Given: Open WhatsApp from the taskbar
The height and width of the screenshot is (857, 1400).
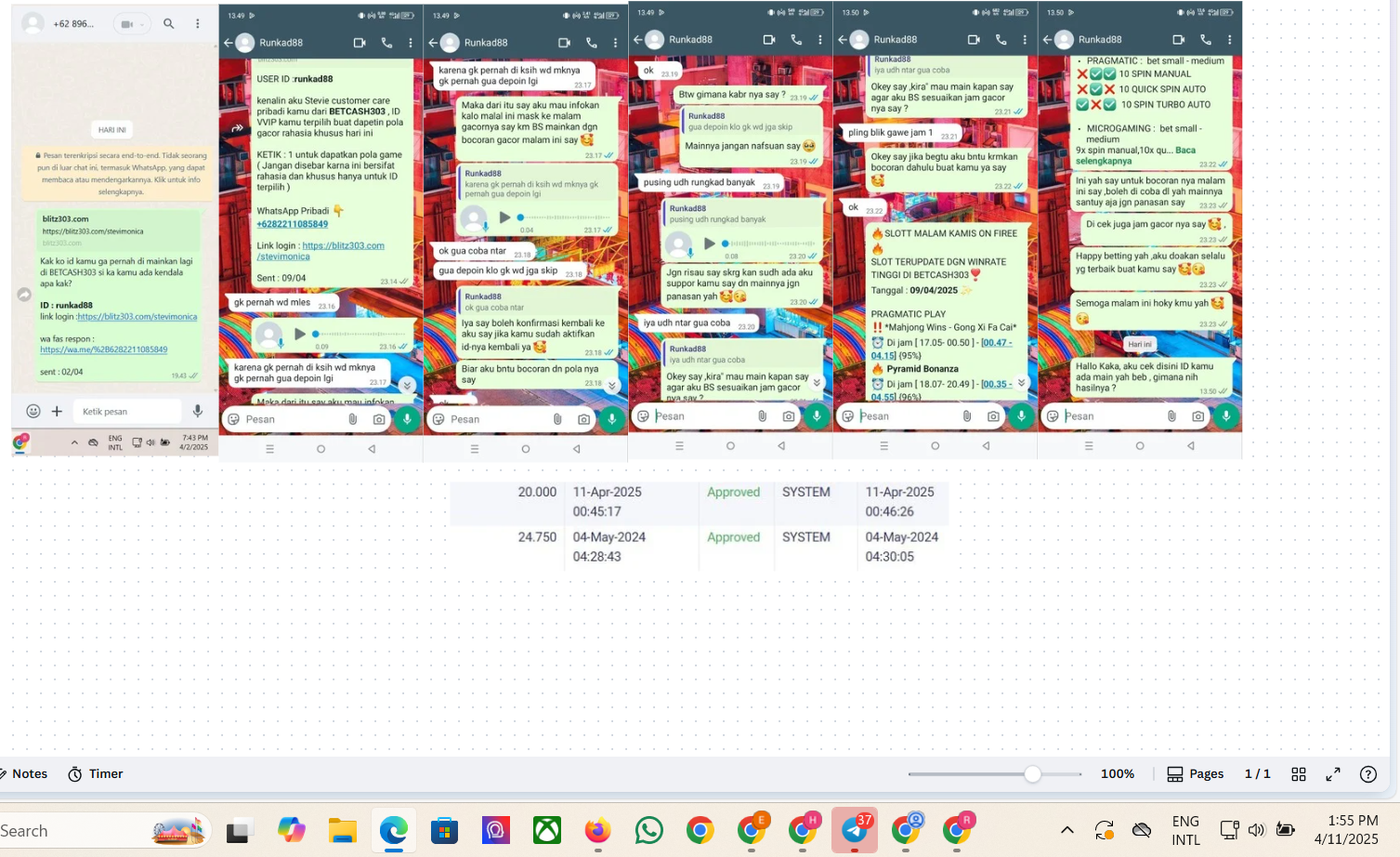Looking at the screenshot, I should (648, 830).
